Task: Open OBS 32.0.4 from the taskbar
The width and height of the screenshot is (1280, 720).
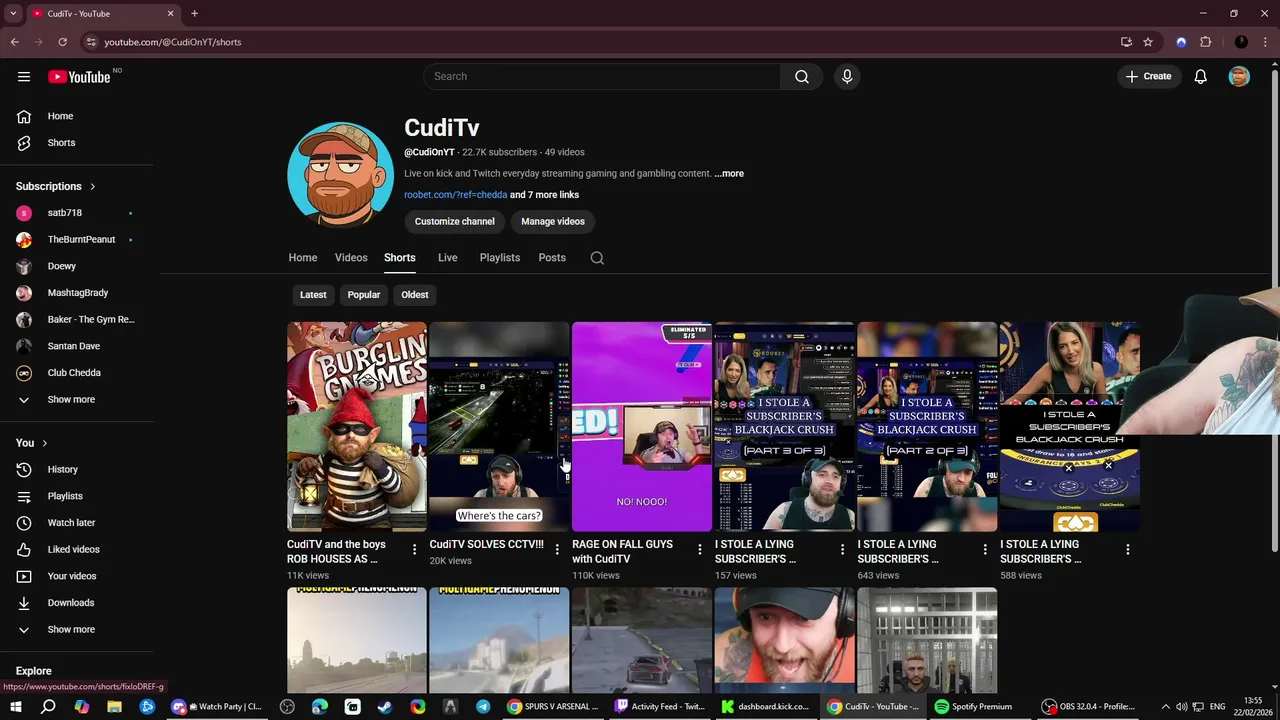Action: 1088,706
